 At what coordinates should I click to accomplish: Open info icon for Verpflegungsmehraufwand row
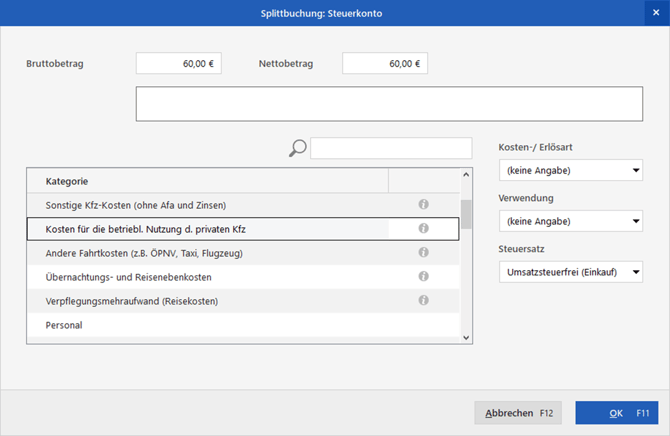click(x=423, y=300)
